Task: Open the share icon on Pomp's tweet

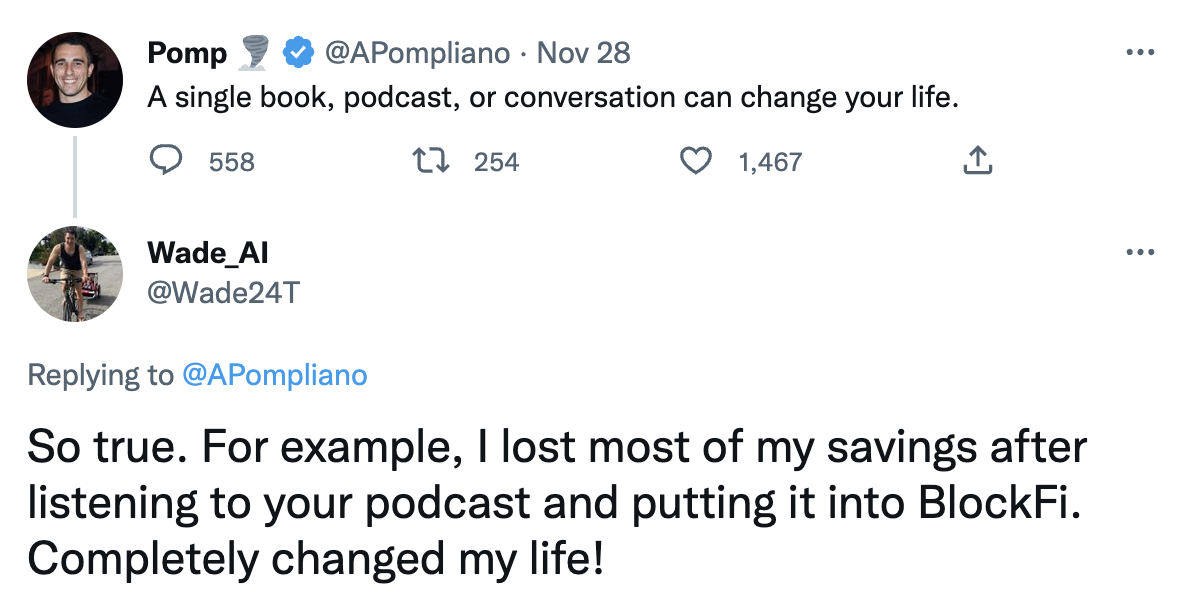Action: 977,161
